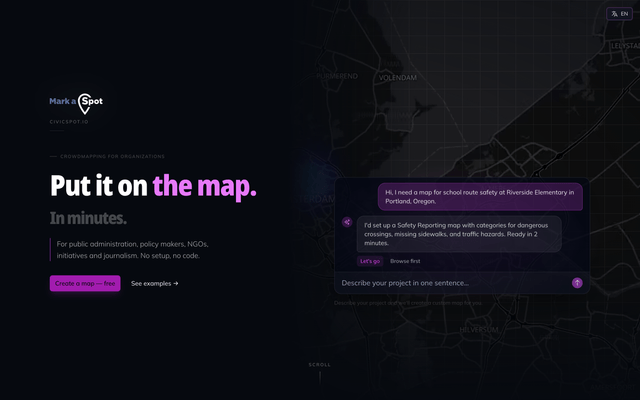Send message with the purple arrow button
Viewport: 640px width, 400px height.
tap(577, 283)
